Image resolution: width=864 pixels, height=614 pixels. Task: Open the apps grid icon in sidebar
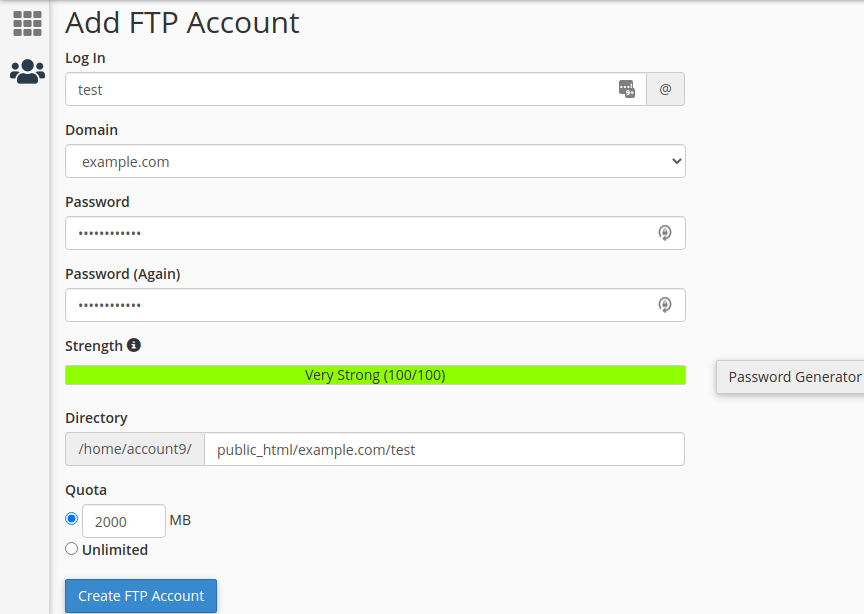tap(27, 24)
